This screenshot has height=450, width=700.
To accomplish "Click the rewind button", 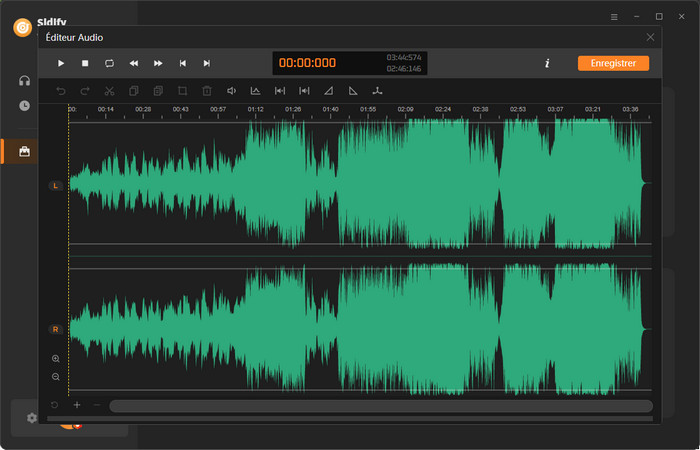I will (x=134, y=63).
